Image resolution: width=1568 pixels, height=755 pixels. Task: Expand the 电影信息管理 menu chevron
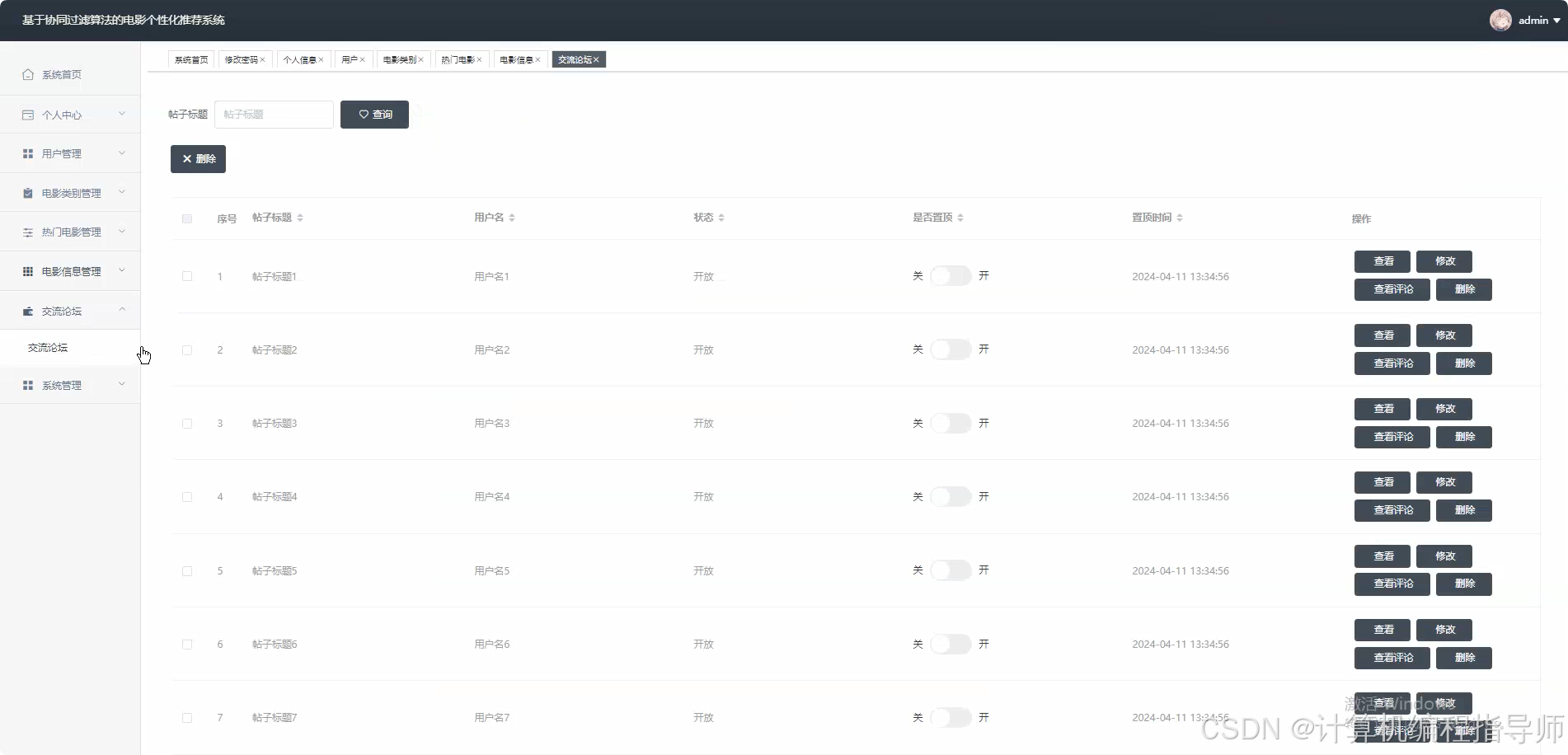(x=122, y=270)
